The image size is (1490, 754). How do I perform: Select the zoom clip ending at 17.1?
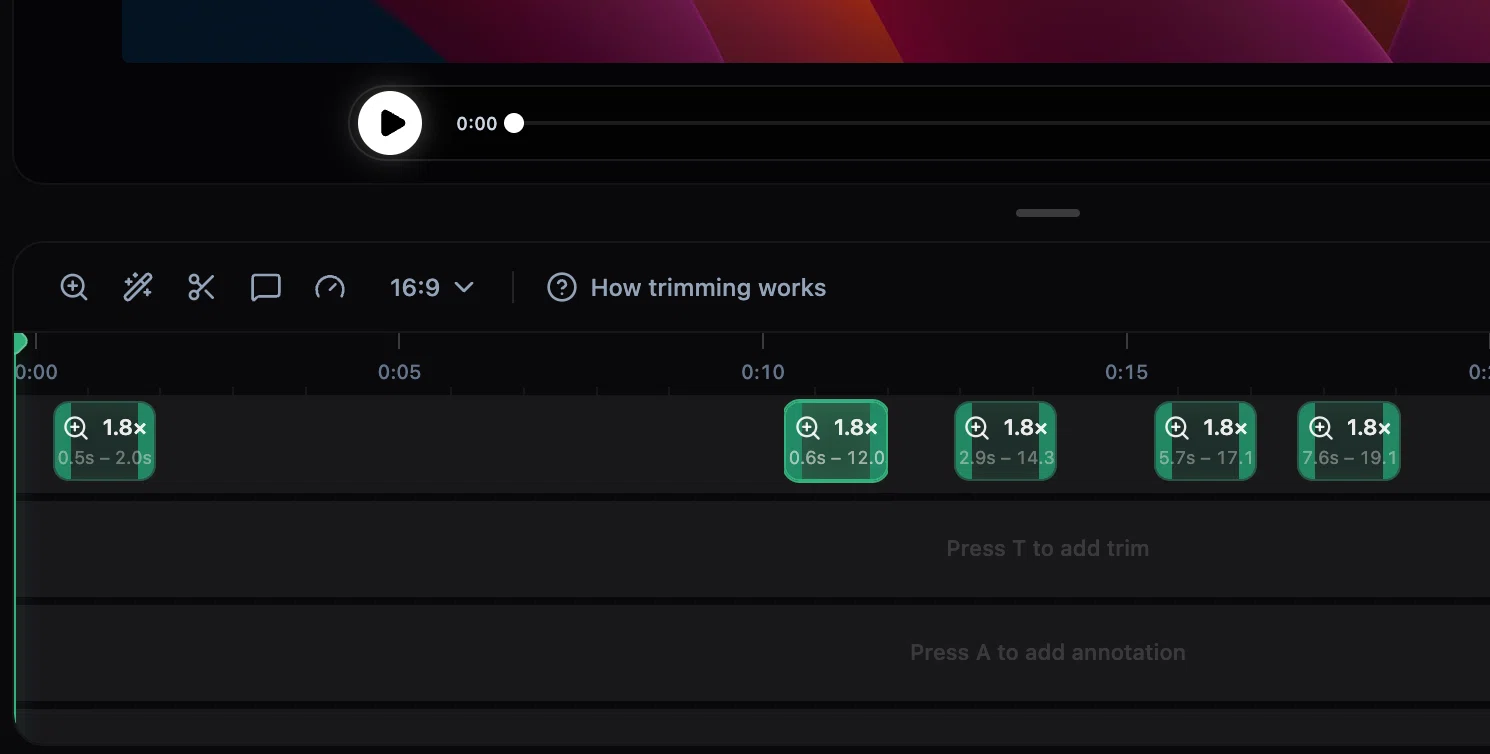1206,441
